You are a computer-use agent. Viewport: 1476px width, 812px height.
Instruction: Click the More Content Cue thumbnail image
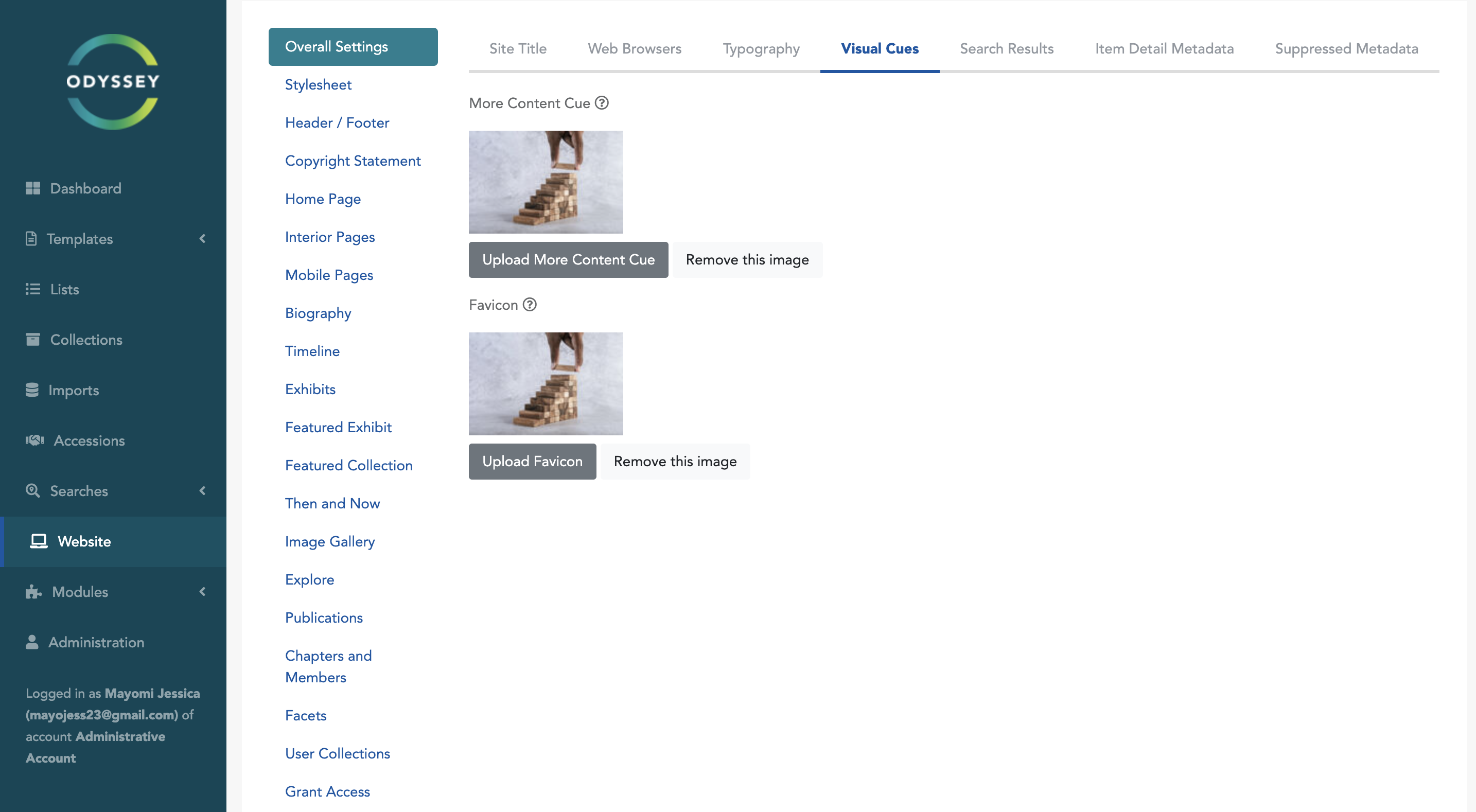546,182
